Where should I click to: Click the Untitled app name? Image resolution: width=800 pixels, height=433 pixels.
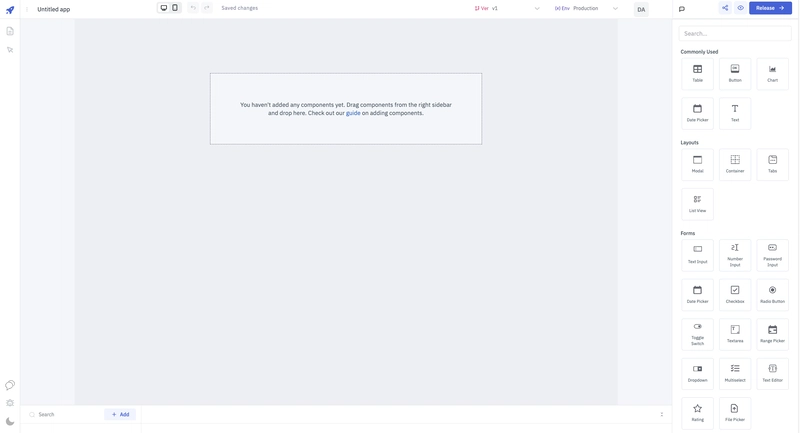pos(54,9)
